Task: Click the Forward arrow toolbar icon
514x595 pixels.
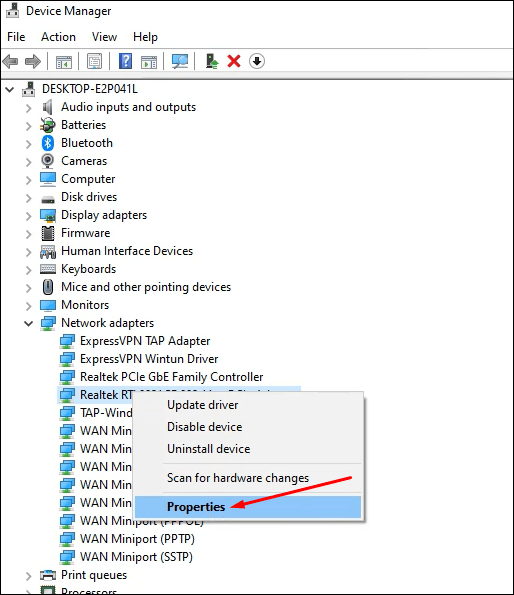Action: click(x=33, y=61)
